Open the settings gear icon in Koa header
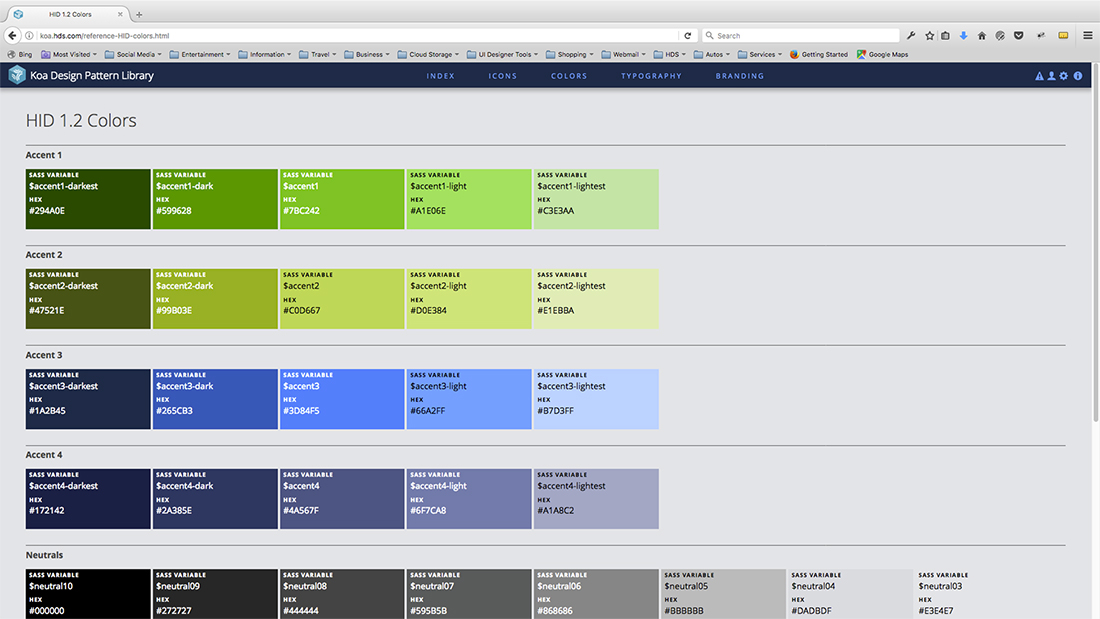Screen dimensions: 1100x619 click(1064, 76)
